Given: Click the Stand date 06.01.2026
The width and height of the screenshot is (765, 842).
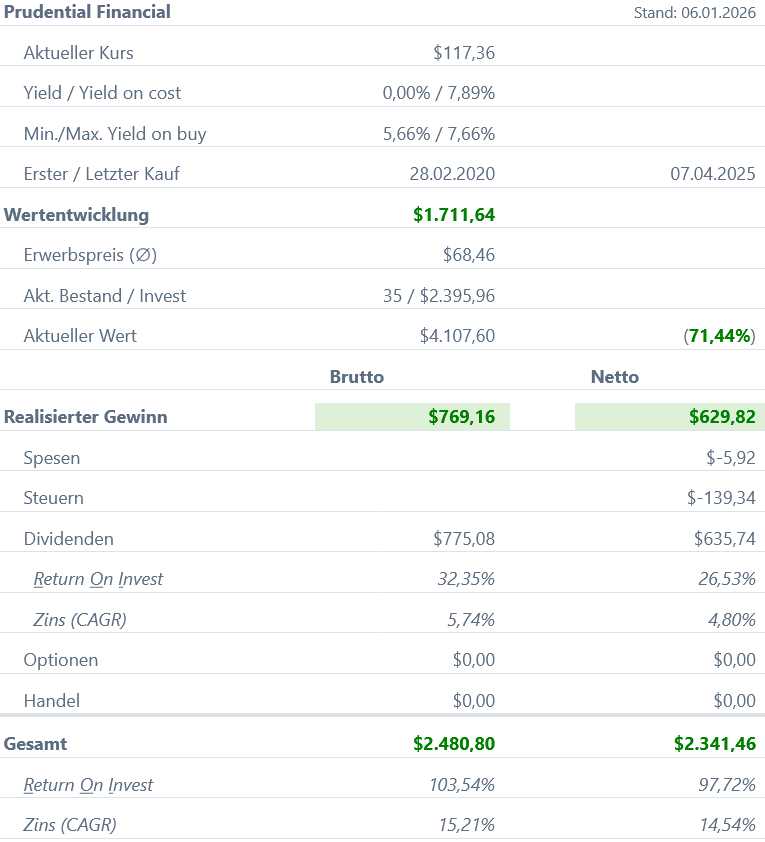Looking at the screenshot, I should pyautogui.click(x=694, y=13).
